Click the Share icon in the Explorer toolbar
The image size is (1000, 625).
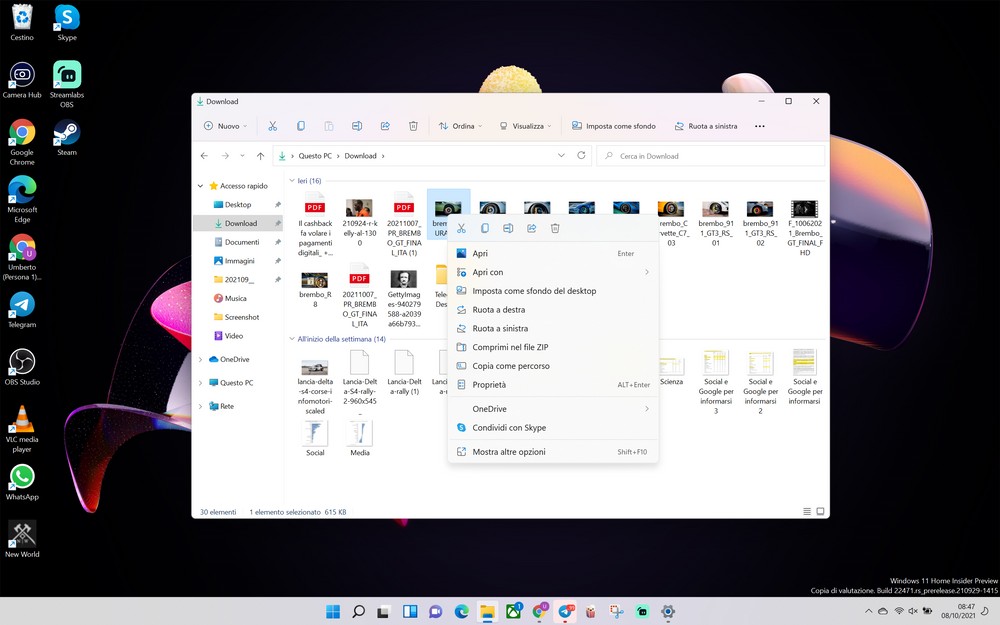[385, 126]
